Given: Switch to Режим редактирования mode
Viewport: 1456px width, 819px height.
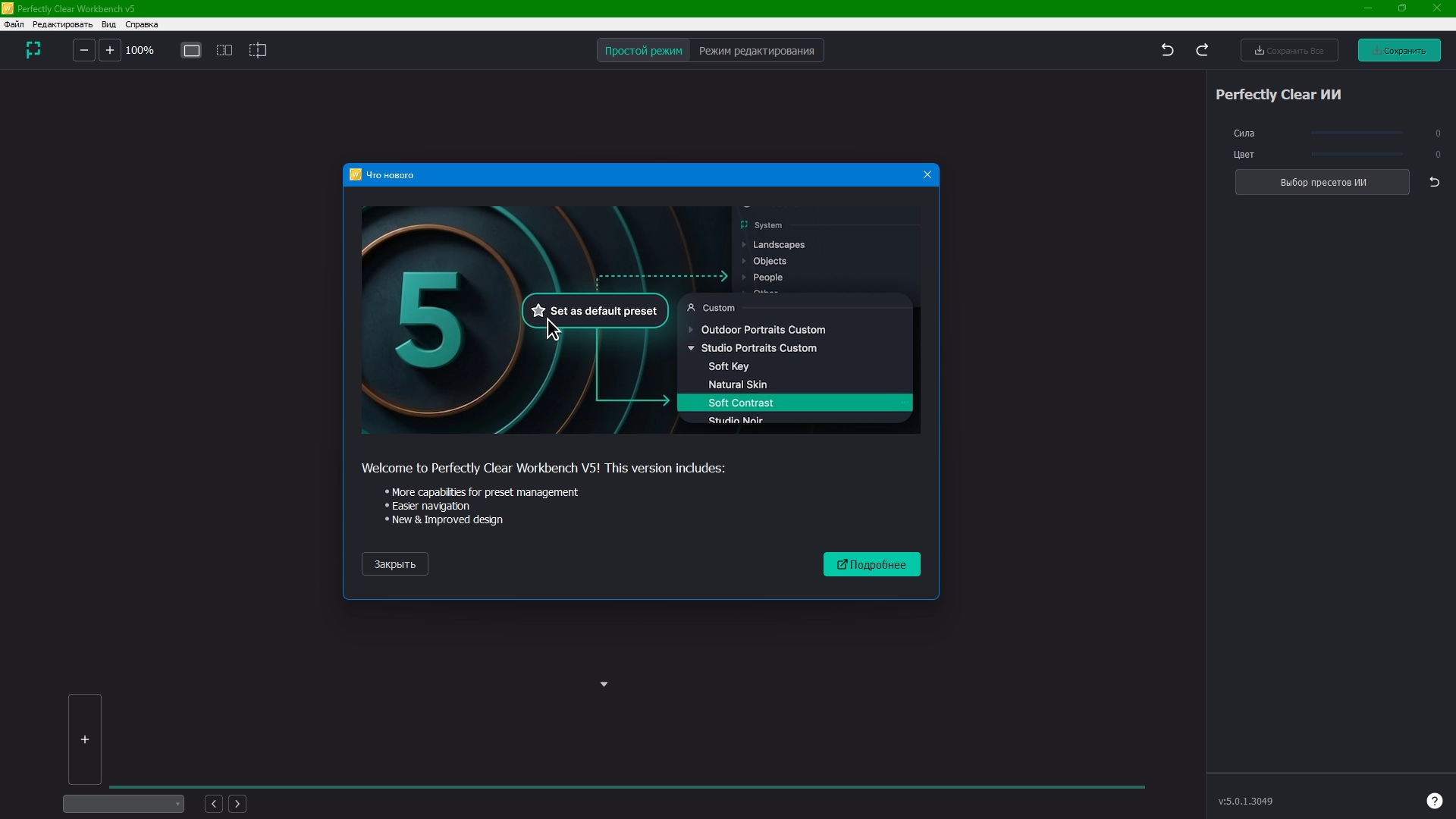Looking at the screenshot, I should (756, 51).
